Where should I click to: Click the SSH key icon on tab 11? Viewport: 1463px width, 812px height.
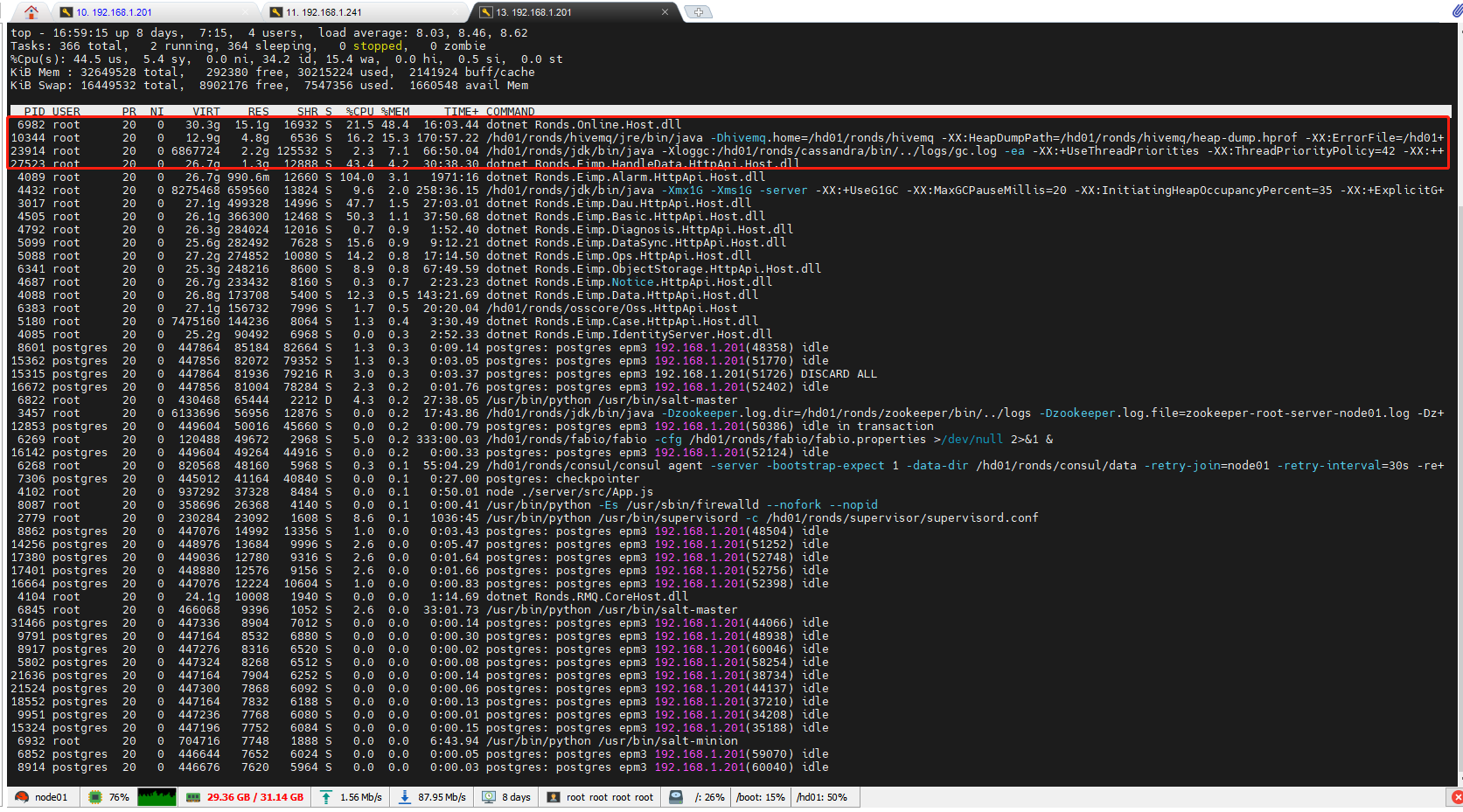coord(276,12)
